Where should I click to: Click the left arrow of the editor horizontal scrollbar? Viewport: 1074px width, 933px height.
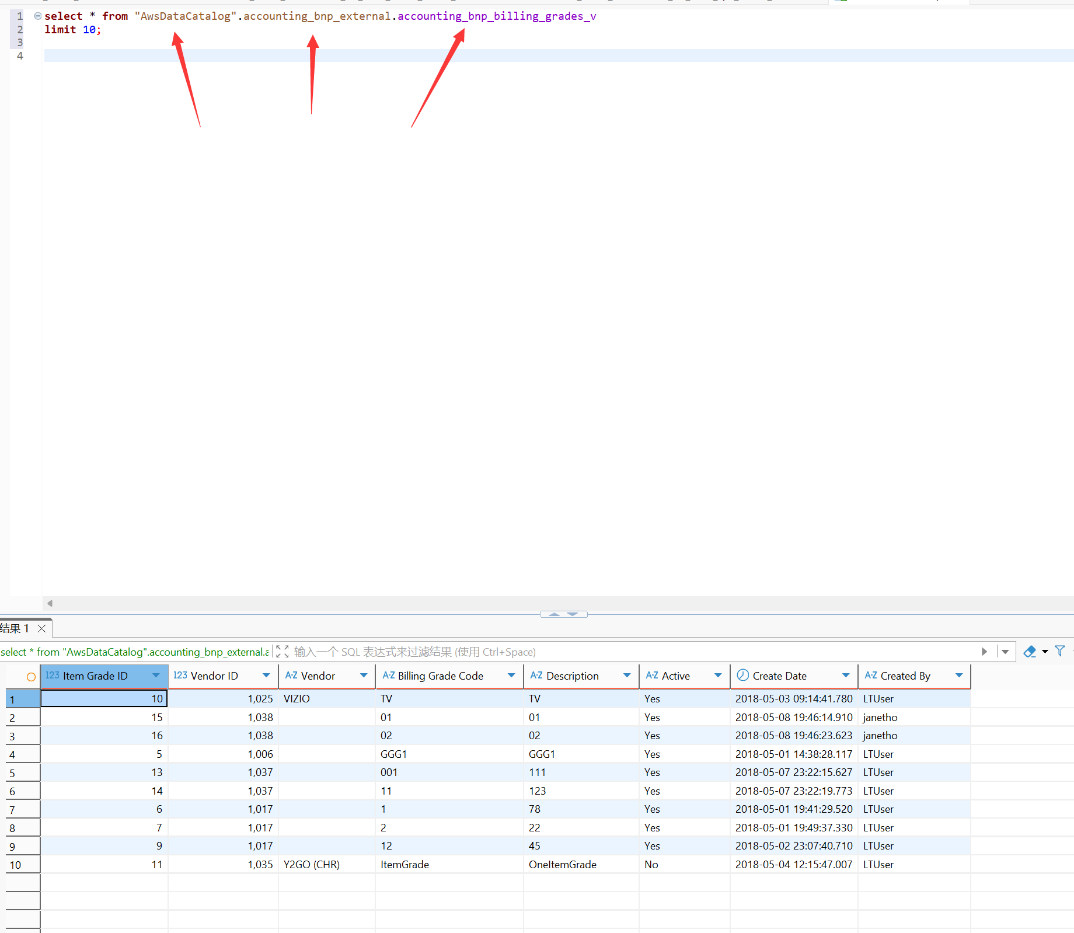pos(49,604)
